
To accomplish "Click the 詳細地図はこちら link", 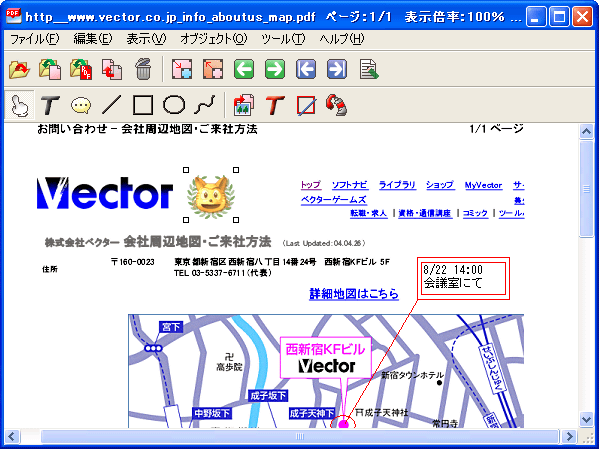I will tap(354, 293).
